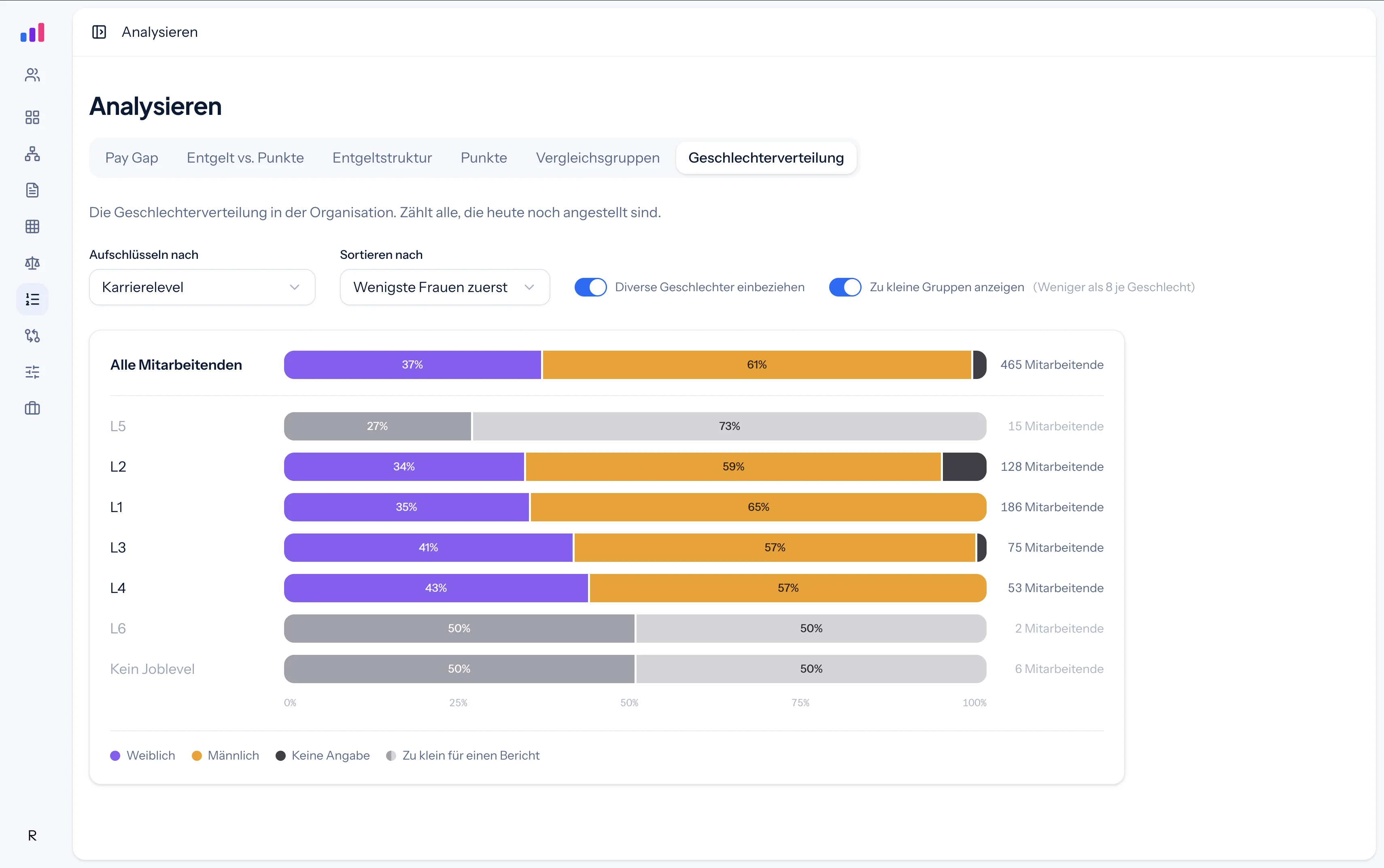Click the Keine Angabe legend entry

coord(323,756)
